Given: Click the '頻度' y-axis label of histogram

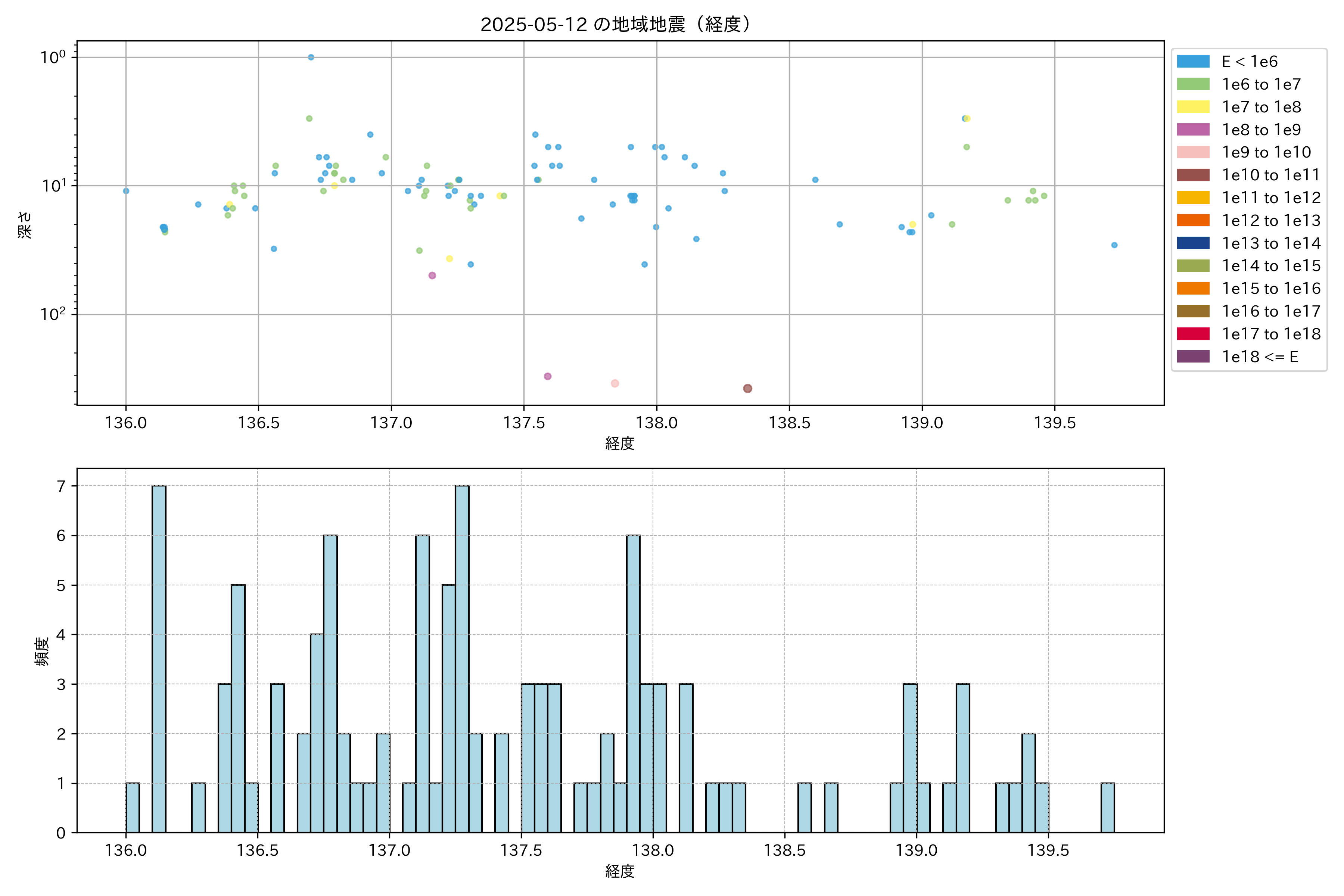Looking at the screenshot, I should (42, 651).
